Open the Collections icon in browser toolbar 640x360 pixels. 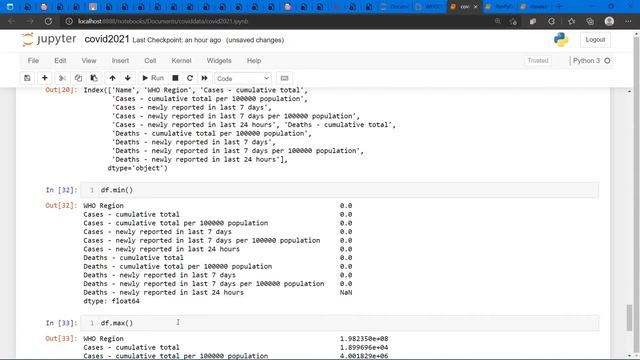(590, 21)
